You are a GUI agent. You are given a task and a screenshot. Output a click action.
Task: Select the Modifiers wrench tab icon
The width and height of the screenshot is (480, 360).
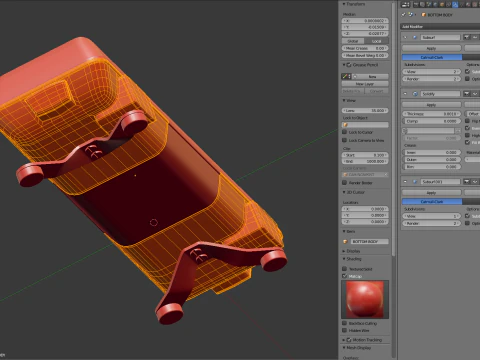pos(455,5)
